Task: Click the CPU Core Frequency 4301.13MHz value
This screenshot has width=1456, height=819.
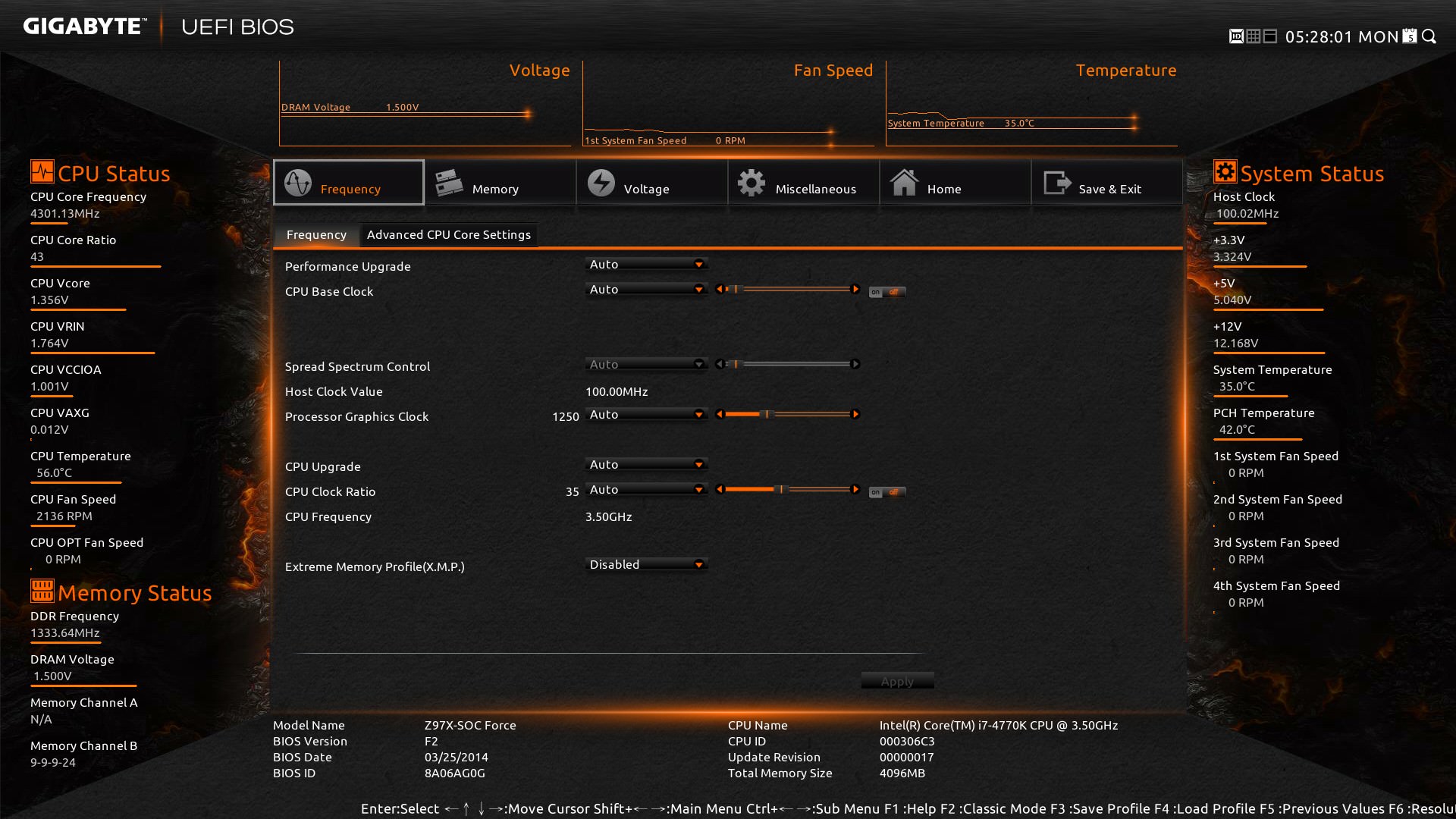Action: pyautogui.click(x=65, y=213)
